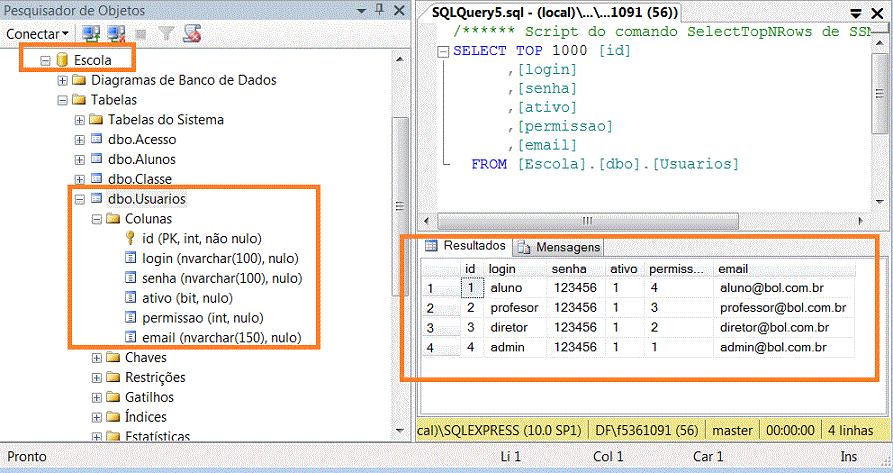Click the '4 linhas' status bar entry

coord(850,431)
